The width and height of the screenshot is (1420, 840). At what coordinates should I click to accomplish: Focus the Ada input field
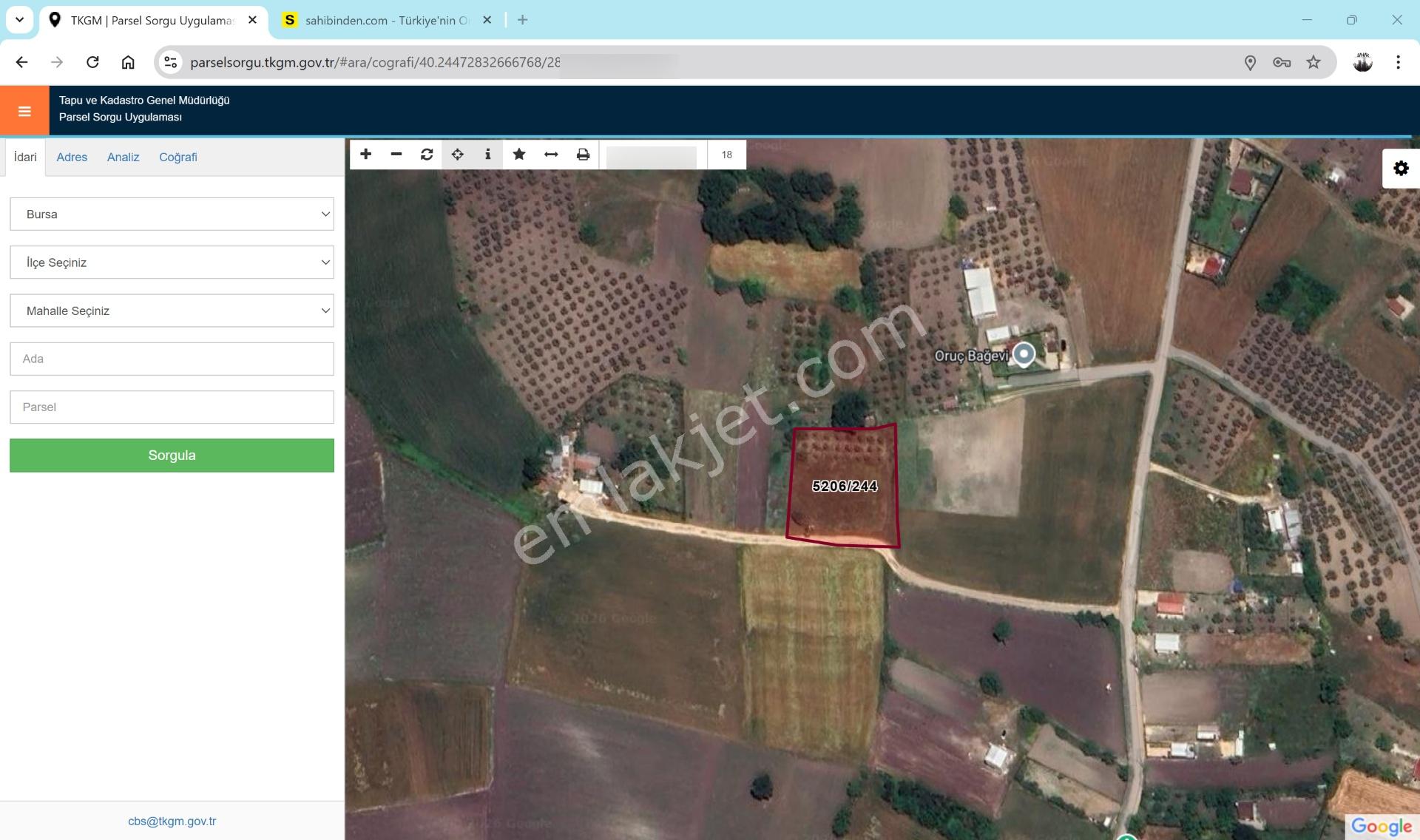pyautogui.click(x=172, y=359)
